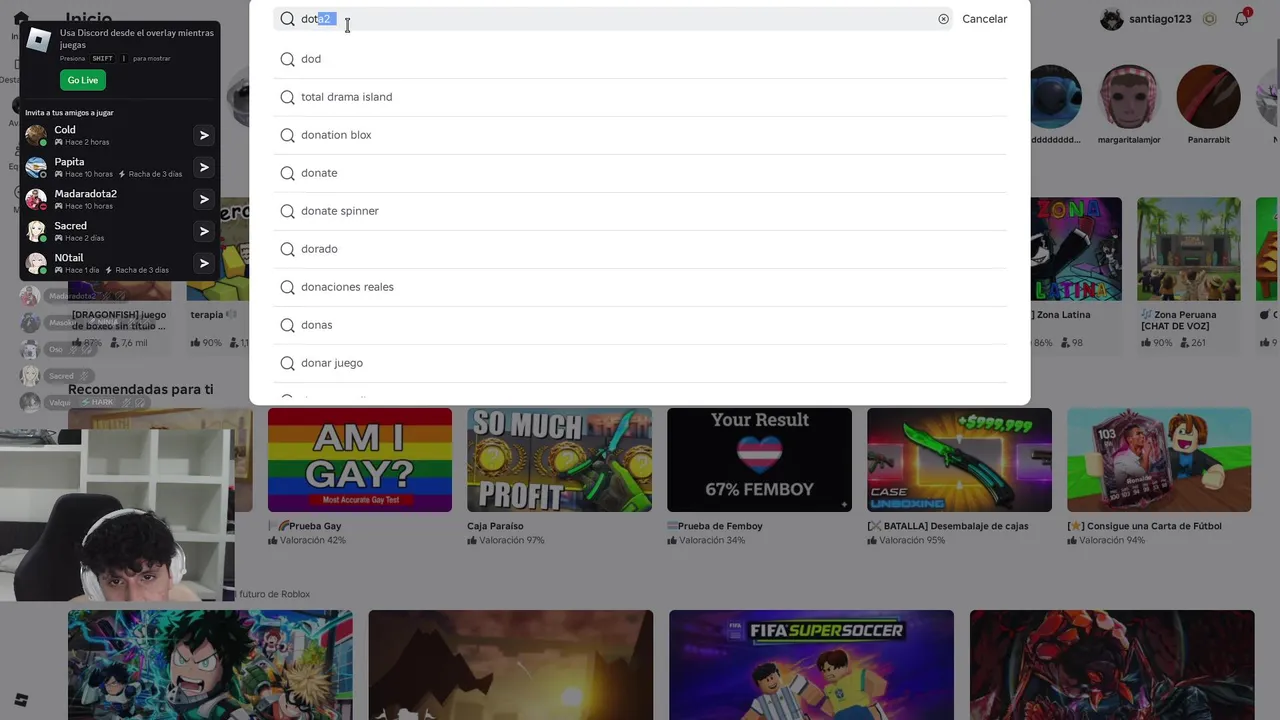Invite Papita using the arrow button
This screenshot has width=1280, height=720.
coord(203,167)
